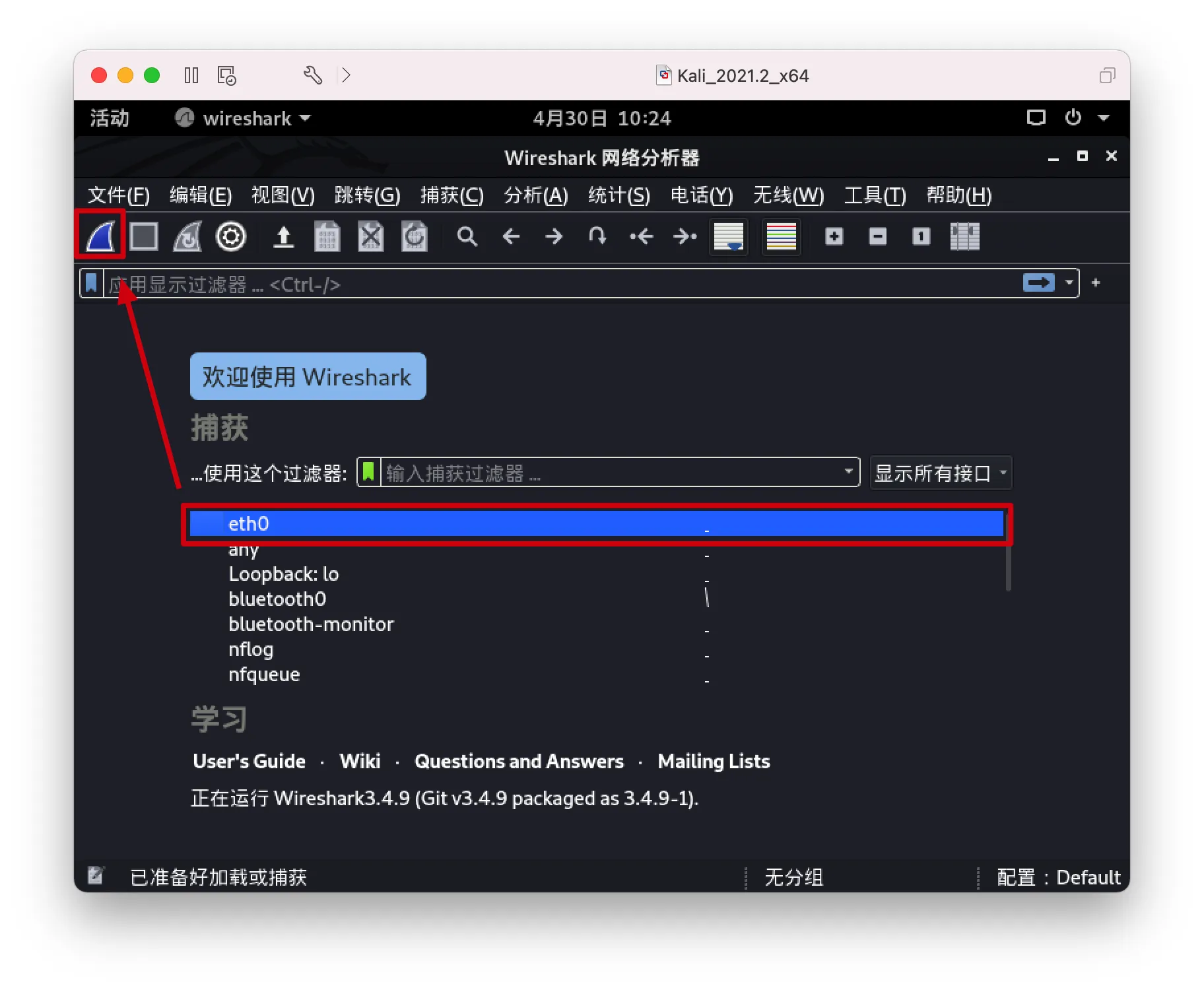Open the 跳转(G) menu

point(368,195)
